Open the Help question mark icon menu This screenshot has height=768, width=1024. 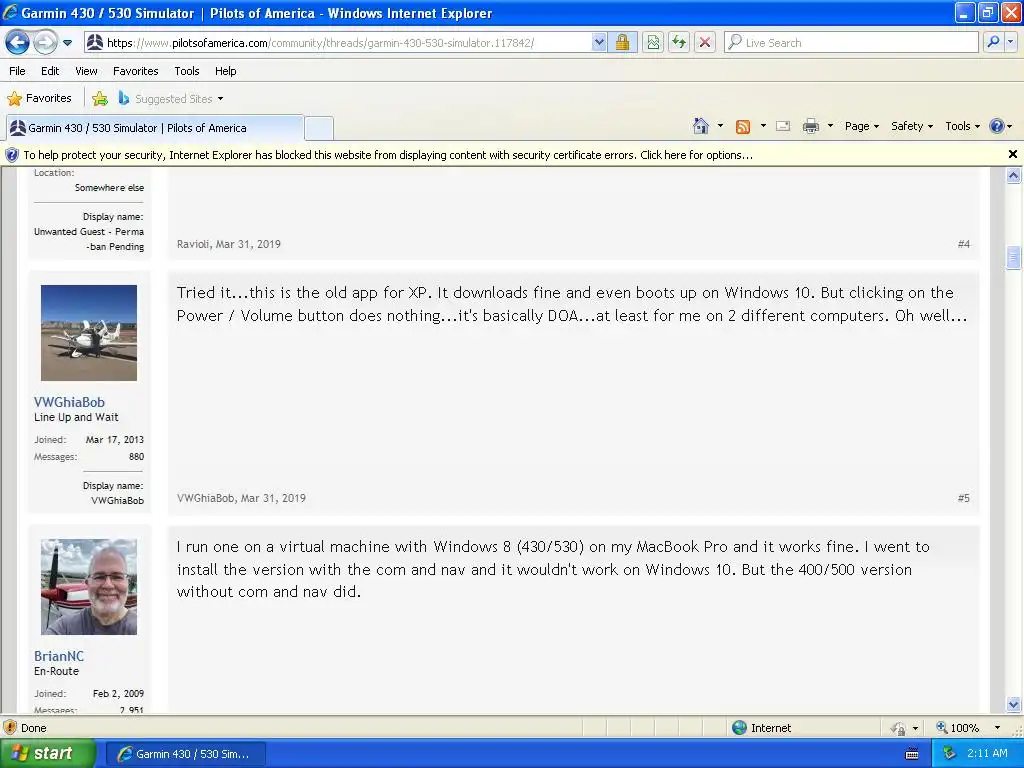pos(1000,126)
